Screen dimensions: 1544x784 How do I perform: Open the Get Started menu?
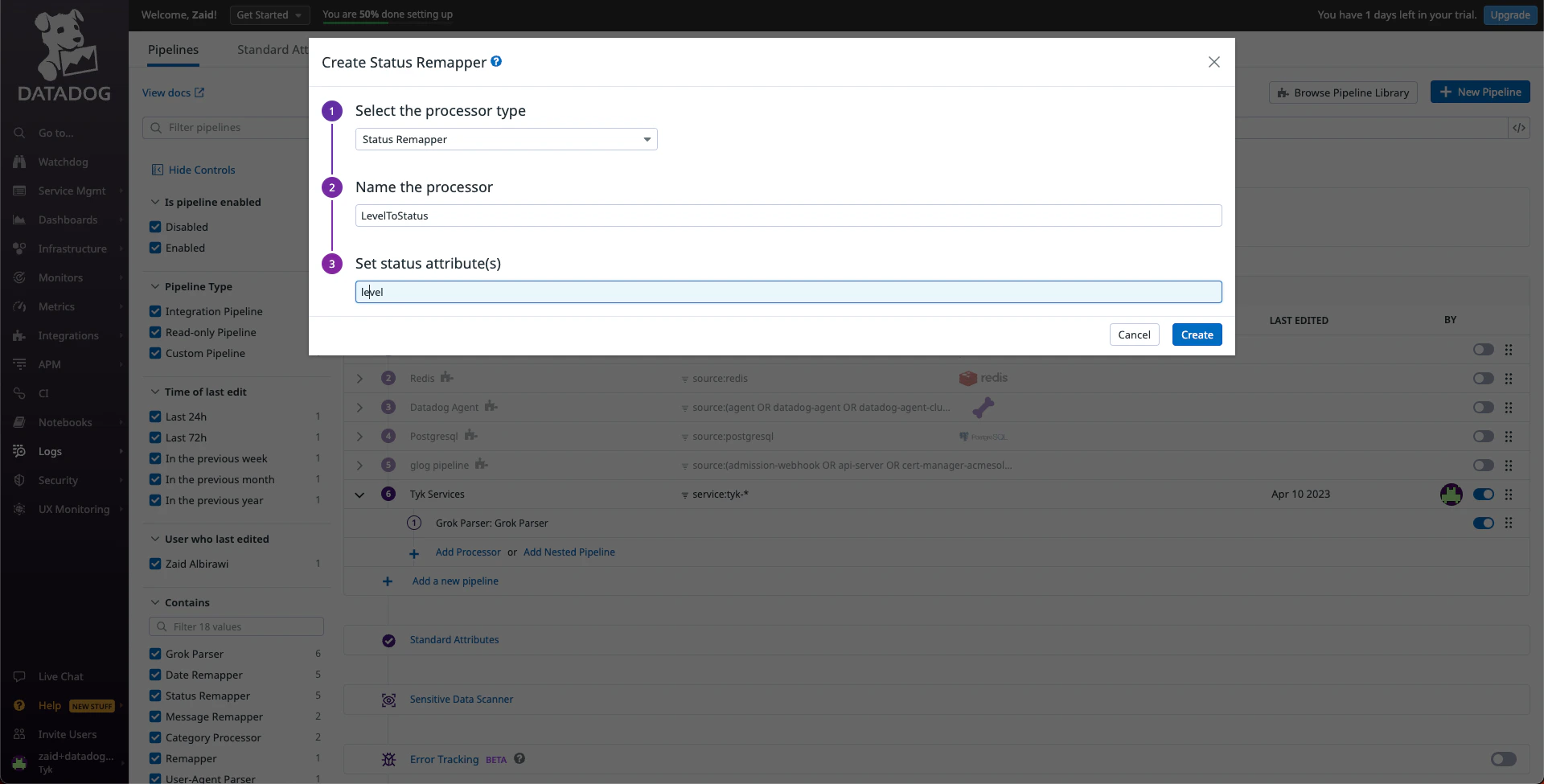point(269,14)
